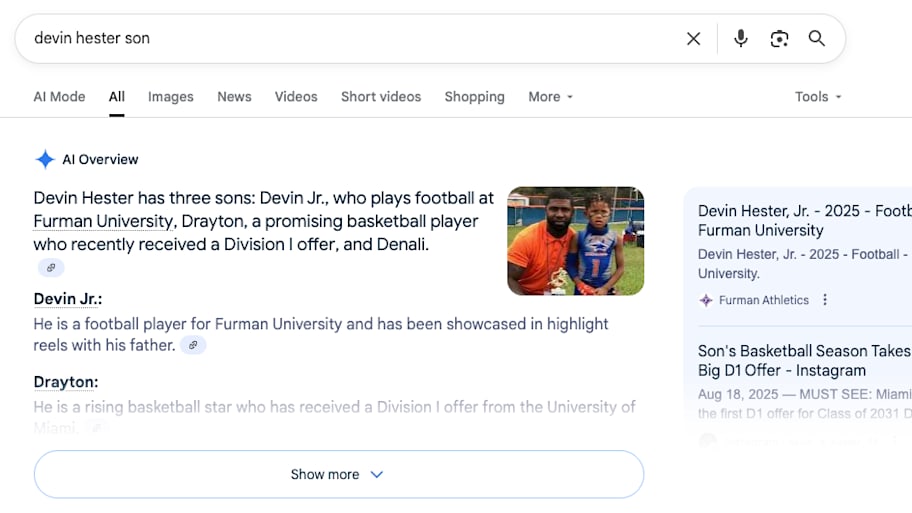
Task: Go to the Videos tab
Action: click(296, 97)
